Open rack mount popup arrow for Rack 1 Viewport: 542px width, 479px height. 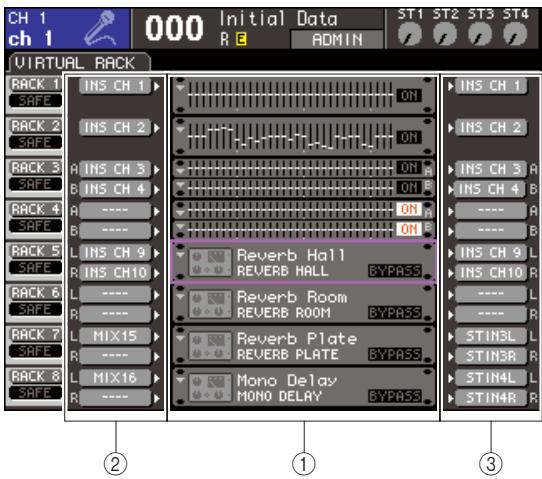click(180, 88)
